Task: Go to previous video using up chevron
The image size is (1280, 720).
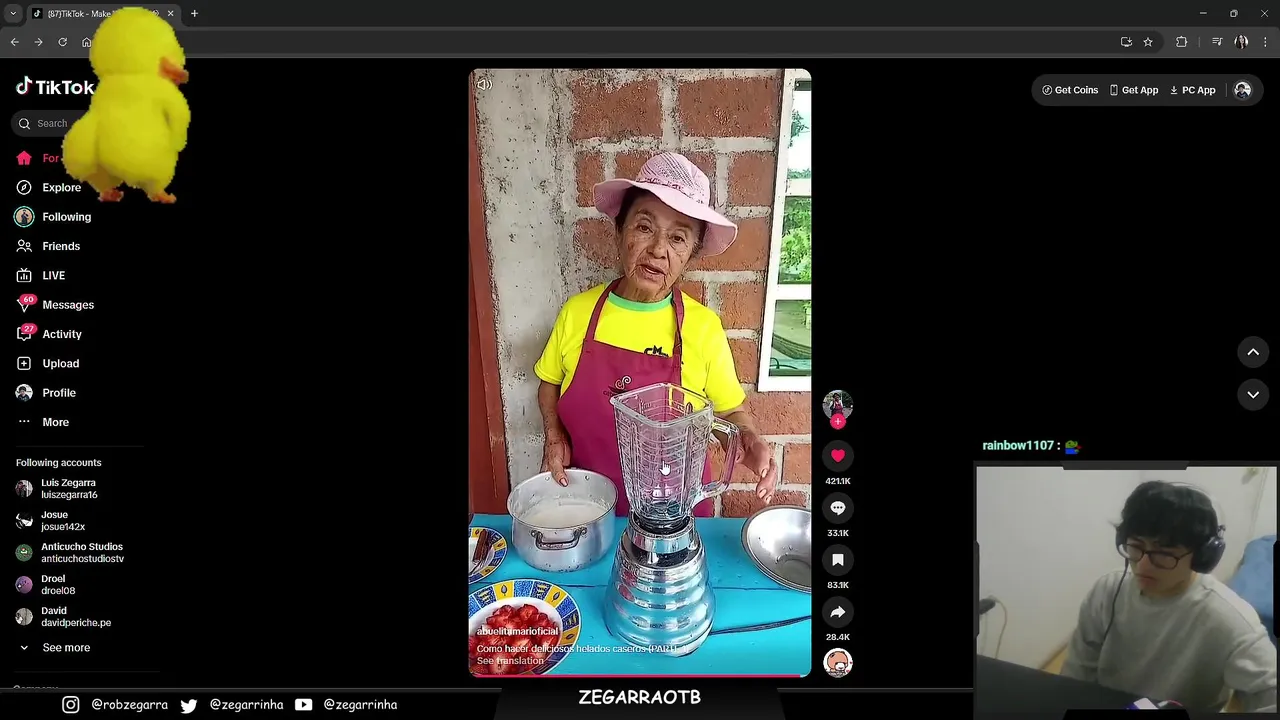Action: [x=1253, y=352]
